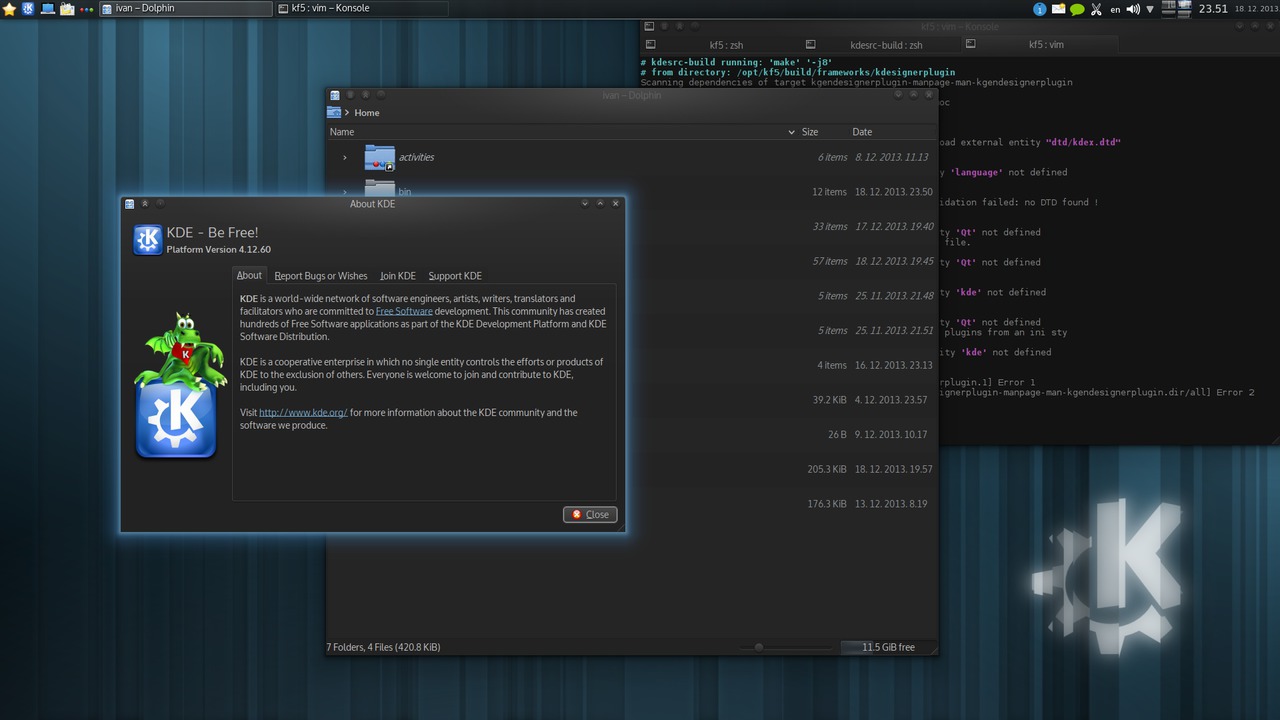Image resolution: width=1280 pixels, height=720 pixels.
Task: Click Dolphin window menu icon in title bar
Action: point(335,95)
